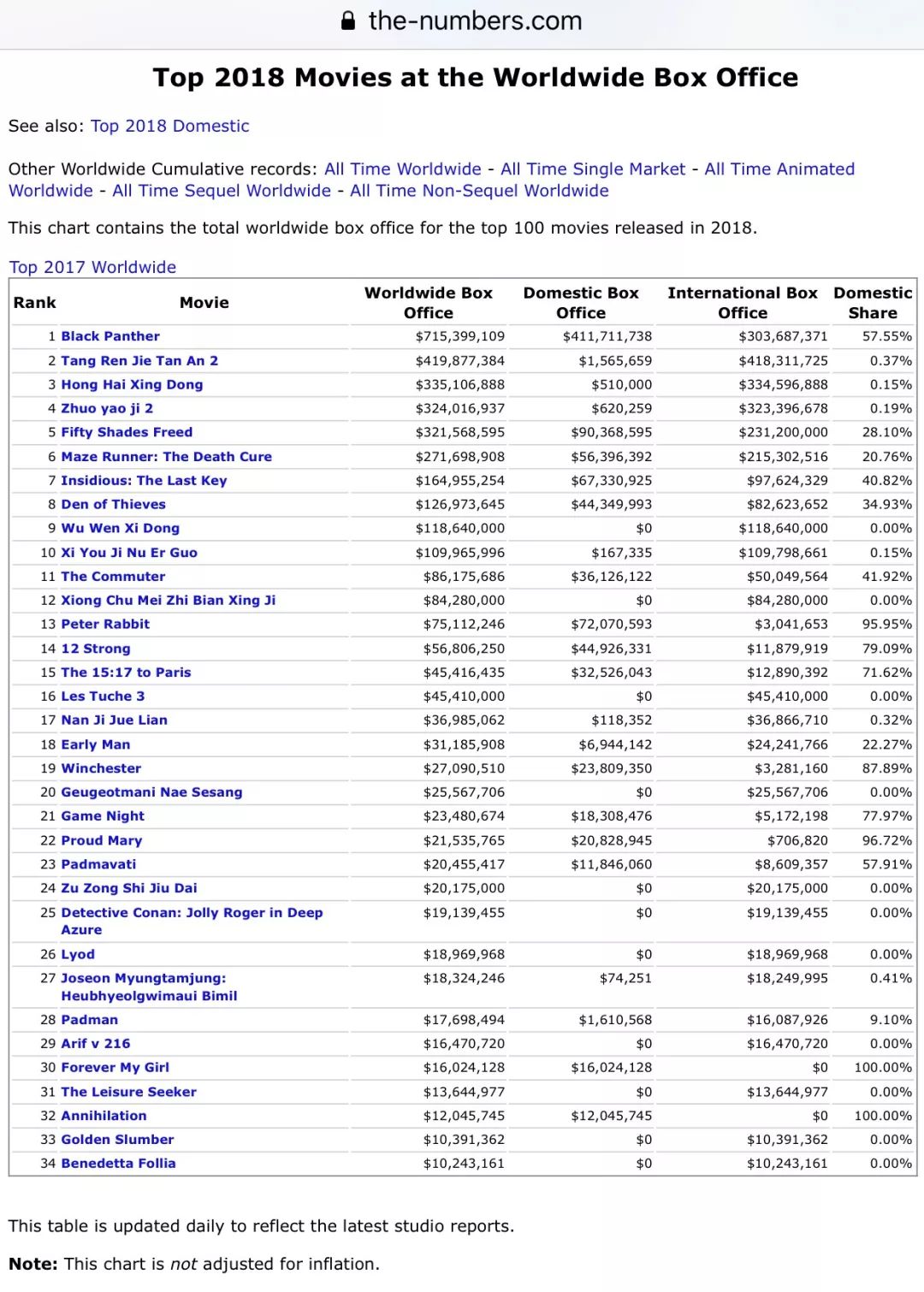Screen dimensions: 924x1292
Task: Click the Game Night movie title
Action: (103, 815)
